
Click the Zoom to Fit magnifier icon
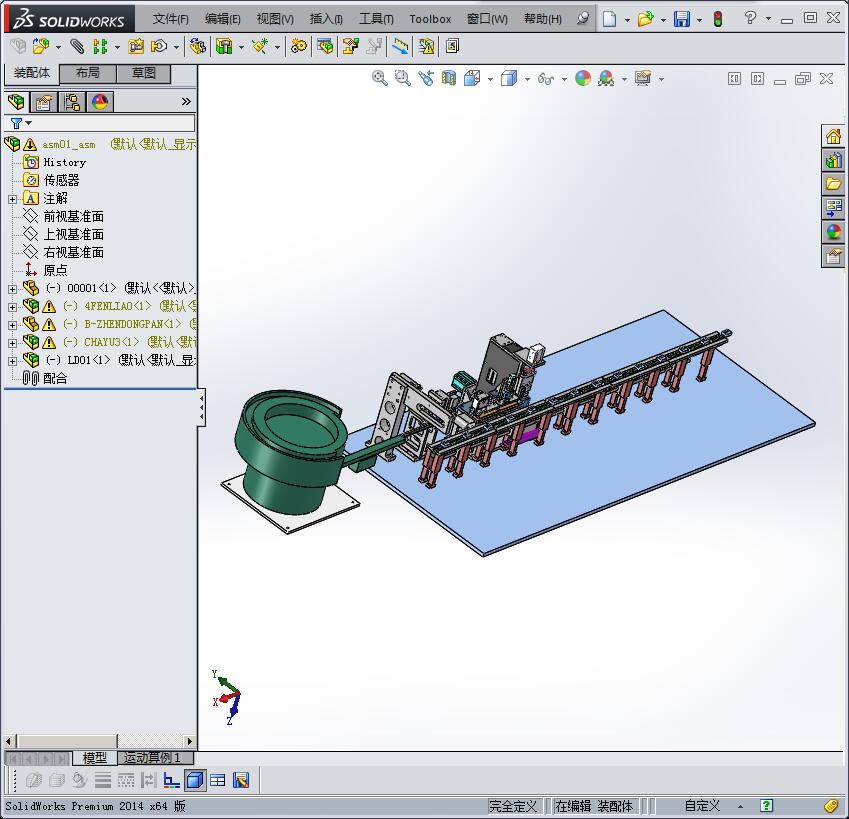point(380,78)
